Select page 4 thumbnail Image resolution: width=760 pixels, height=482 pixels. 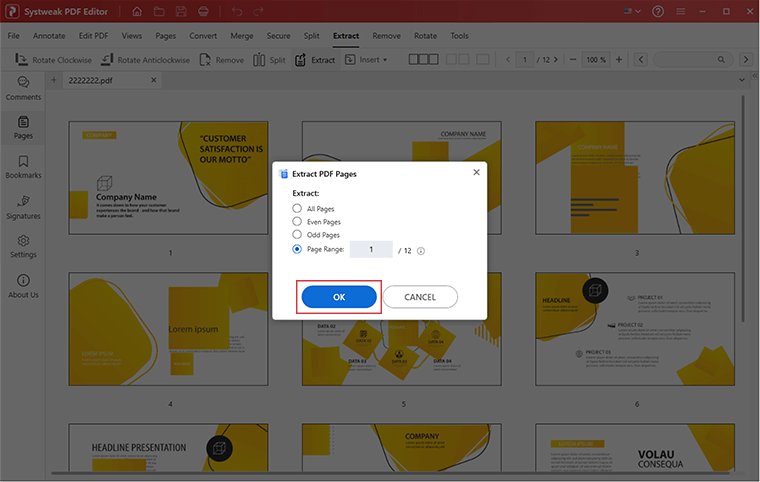tap(168, 329)
